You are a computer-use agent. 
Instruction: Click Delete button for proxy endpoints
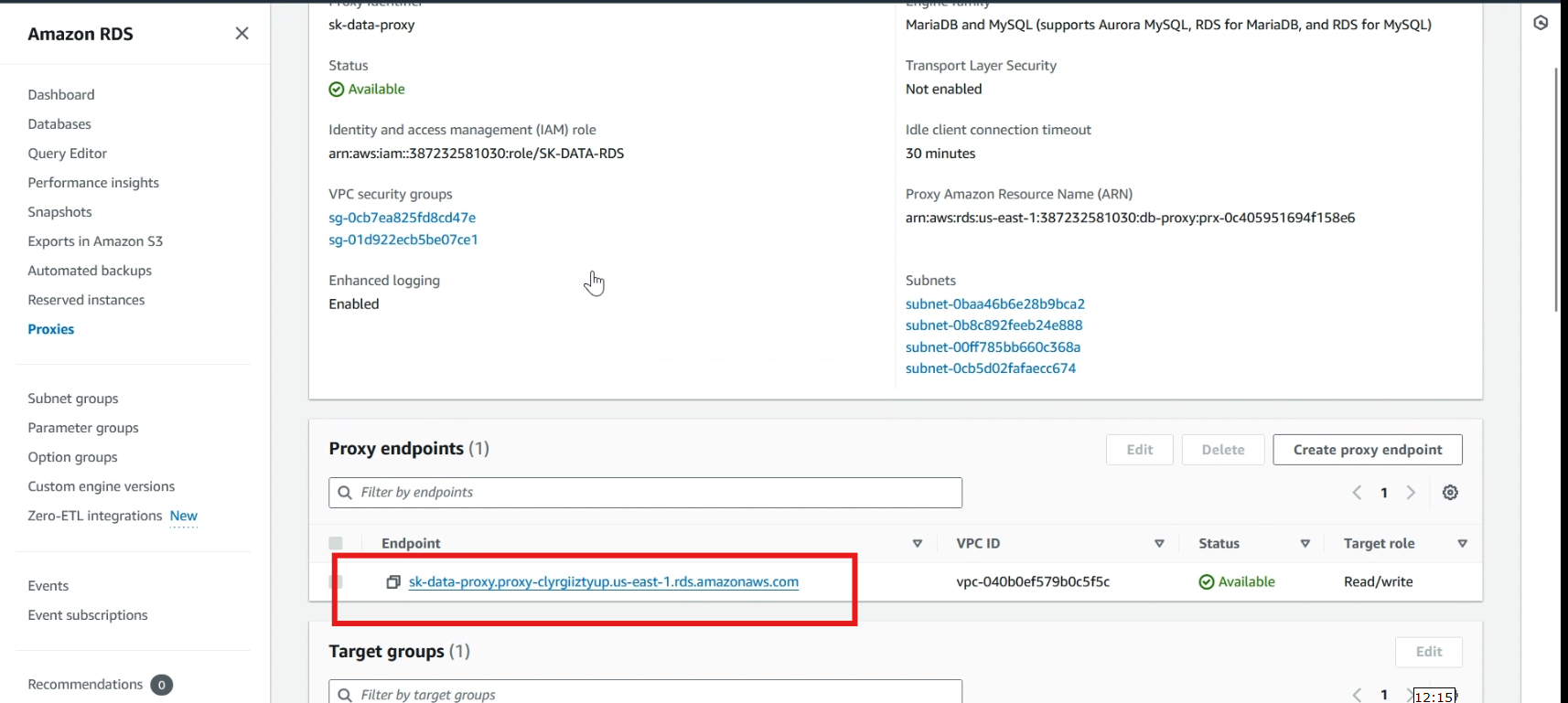click(1223, 450)
